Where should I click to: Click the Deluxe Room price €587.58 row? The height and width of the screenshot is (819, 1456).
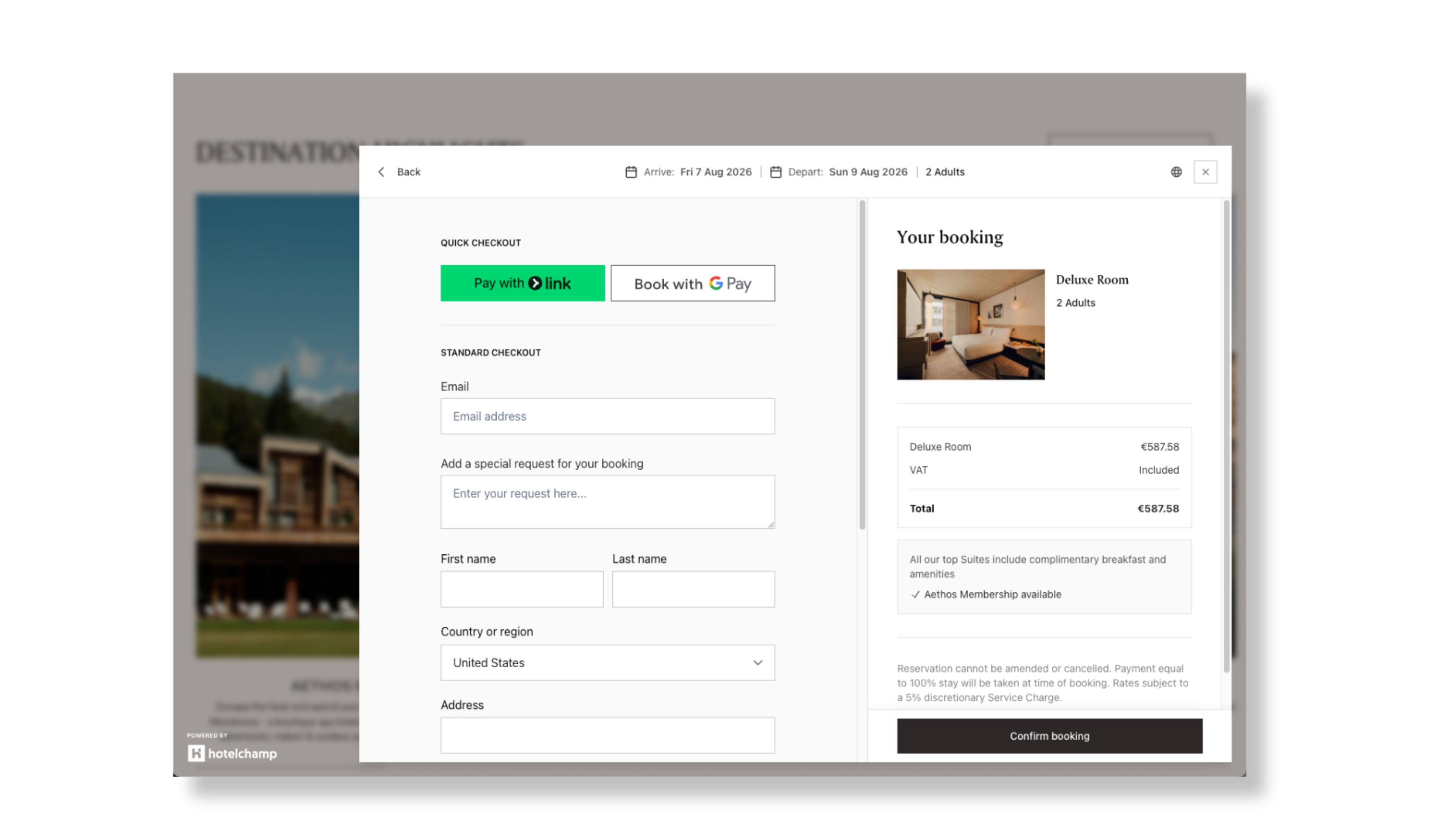[1044, 447]
